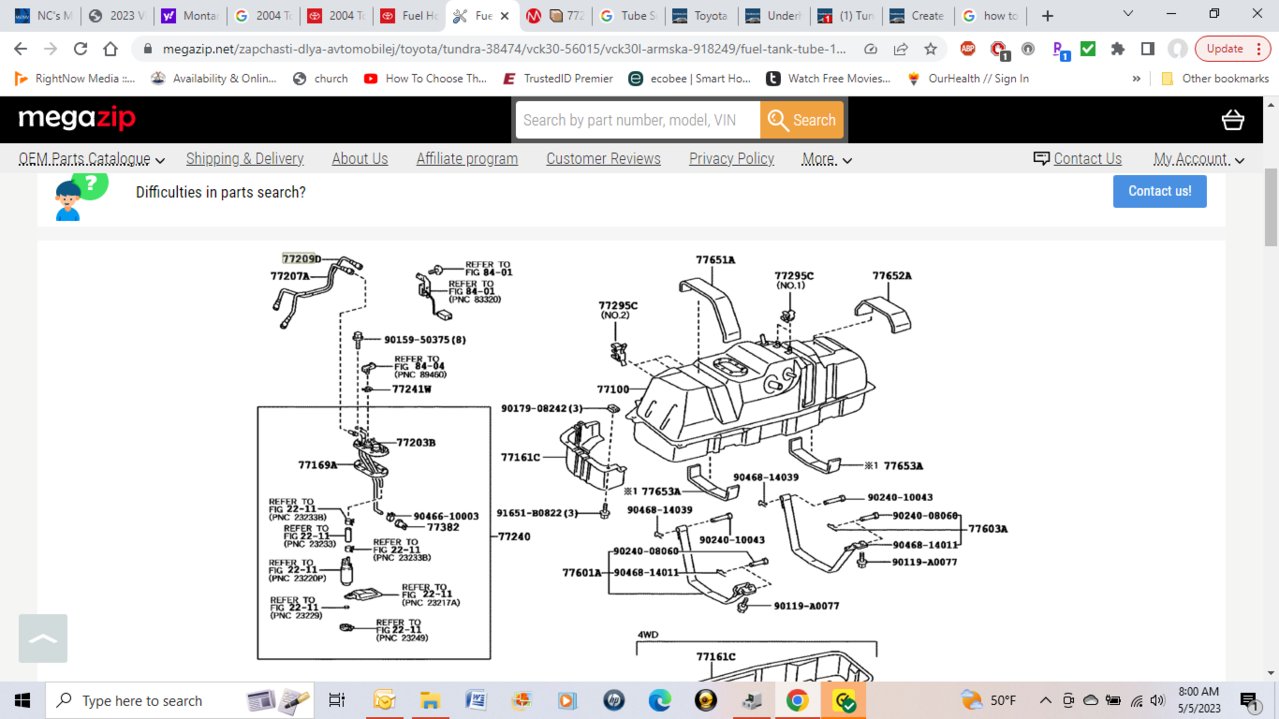Image resolution: width=1279 pixels, height=719 pixels.
Task: Go forward in browser history
Action: click(x=50, y=49)
